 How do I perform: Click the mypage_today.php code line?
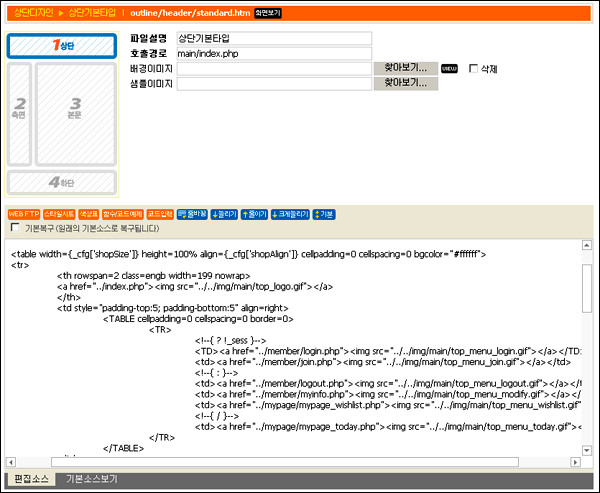(x=388, y=426)
